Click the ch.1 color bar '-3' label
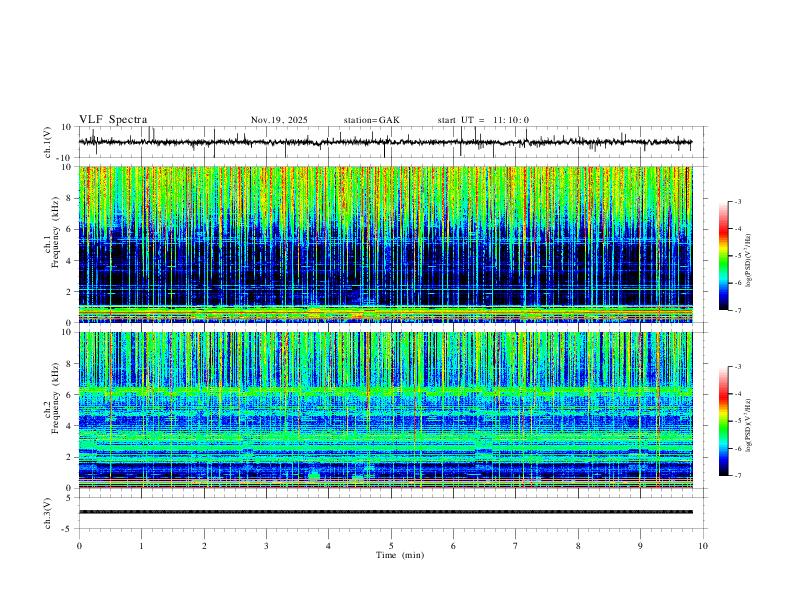The width and height of the screenshot is (792, 612). [x=737, y=202]
